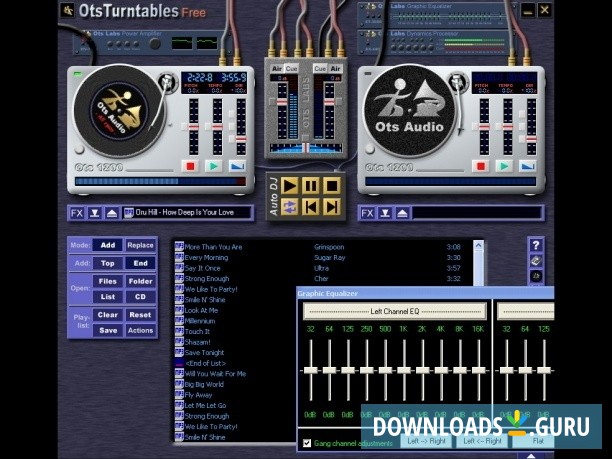Click the right deck green play button
Image resolution: width=612 pixels, height=459 pixels.
point(504,166)
